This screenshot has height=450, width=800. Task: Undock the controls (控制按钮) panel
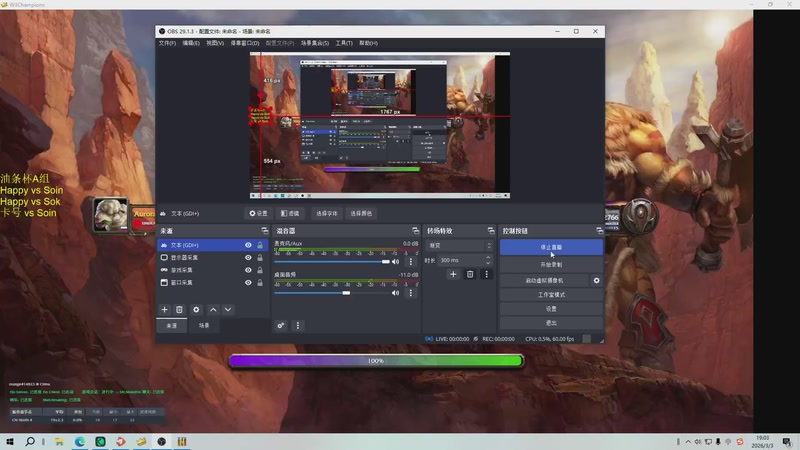click(x=599, y=231)
